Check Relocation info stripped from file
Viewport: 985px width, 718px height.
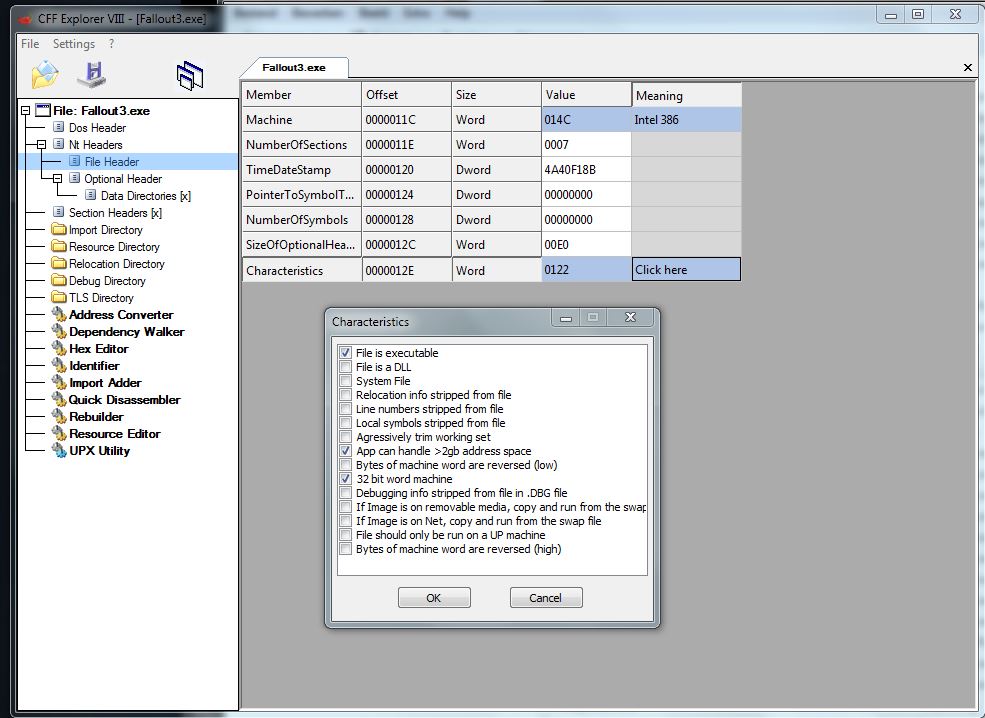pos(346,394)
